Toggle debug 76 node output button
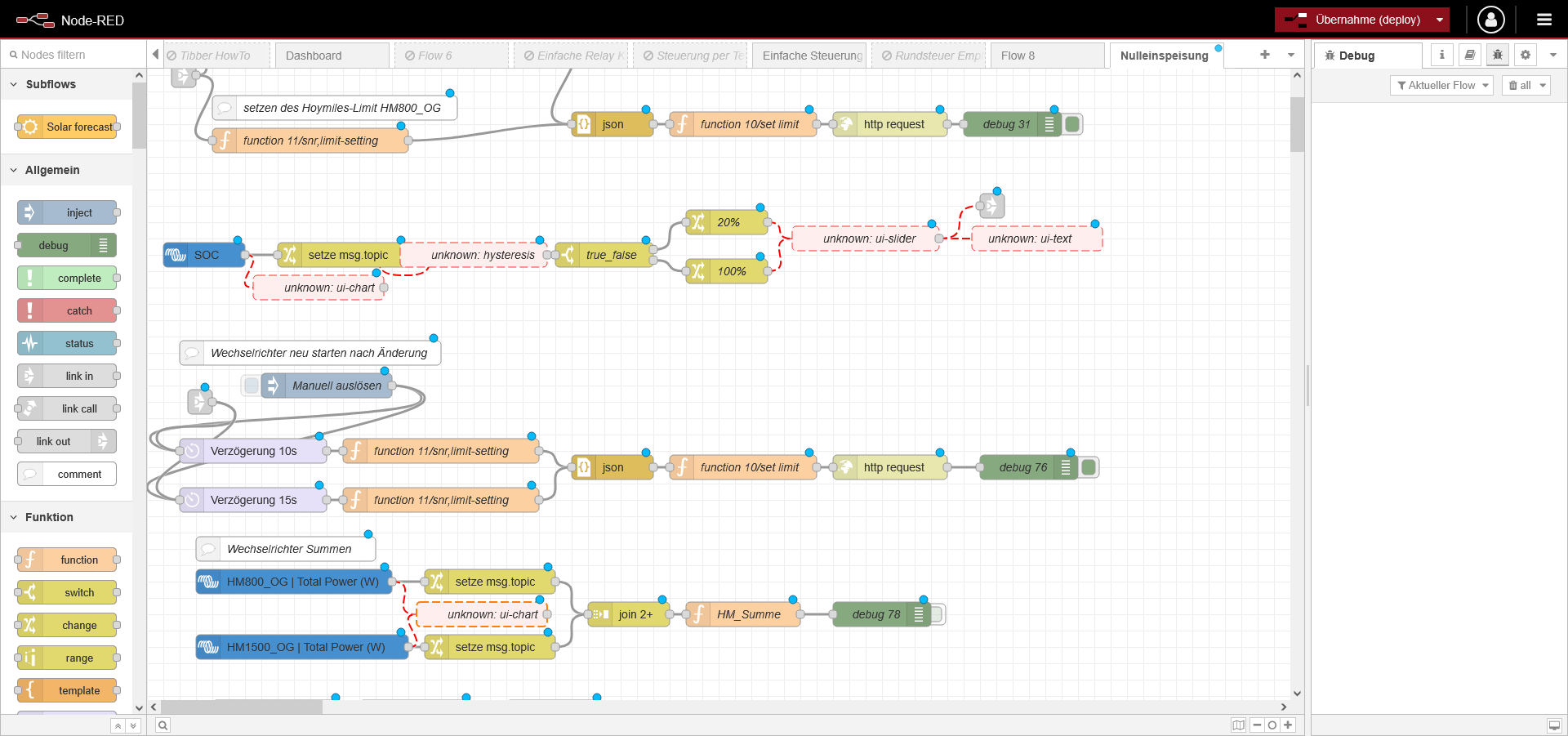 [1089, 467]
